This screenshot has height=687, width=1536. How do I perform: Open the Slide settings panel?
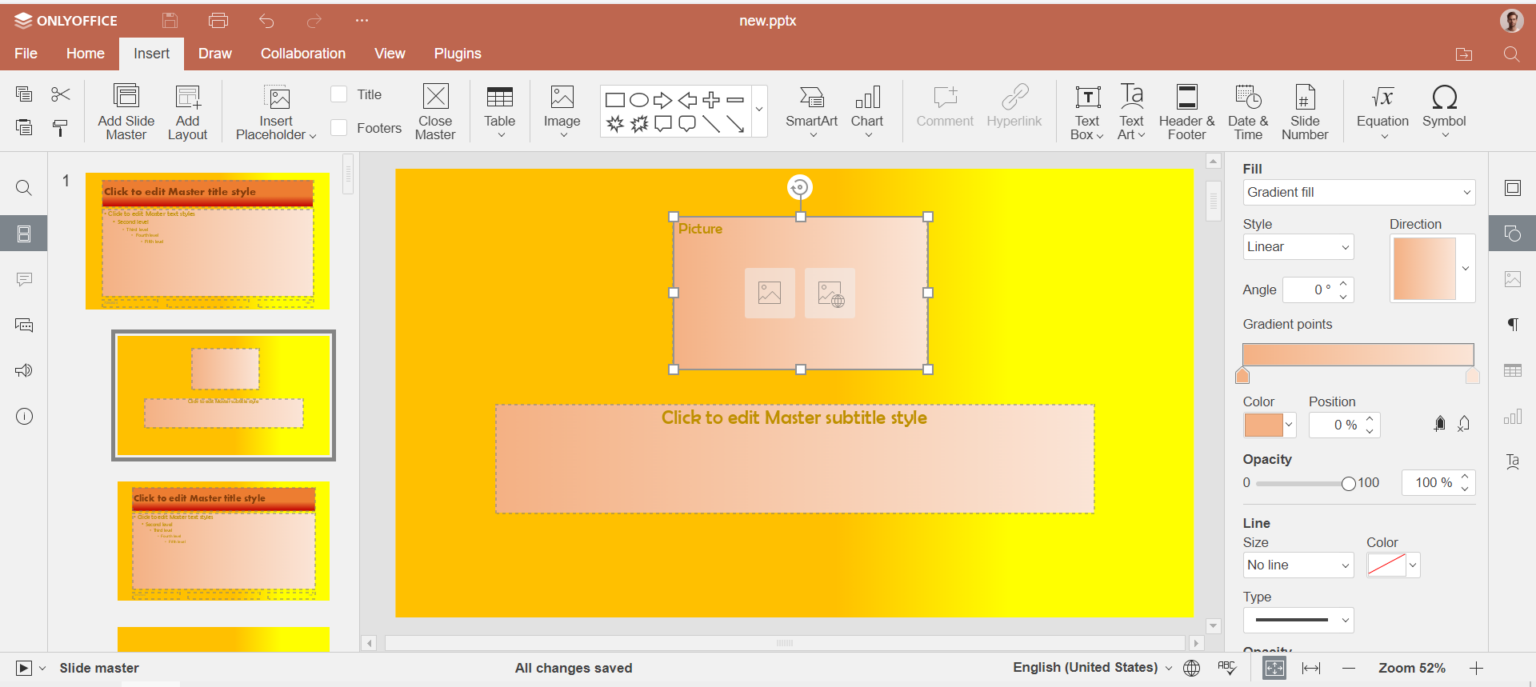point(1512,187)
